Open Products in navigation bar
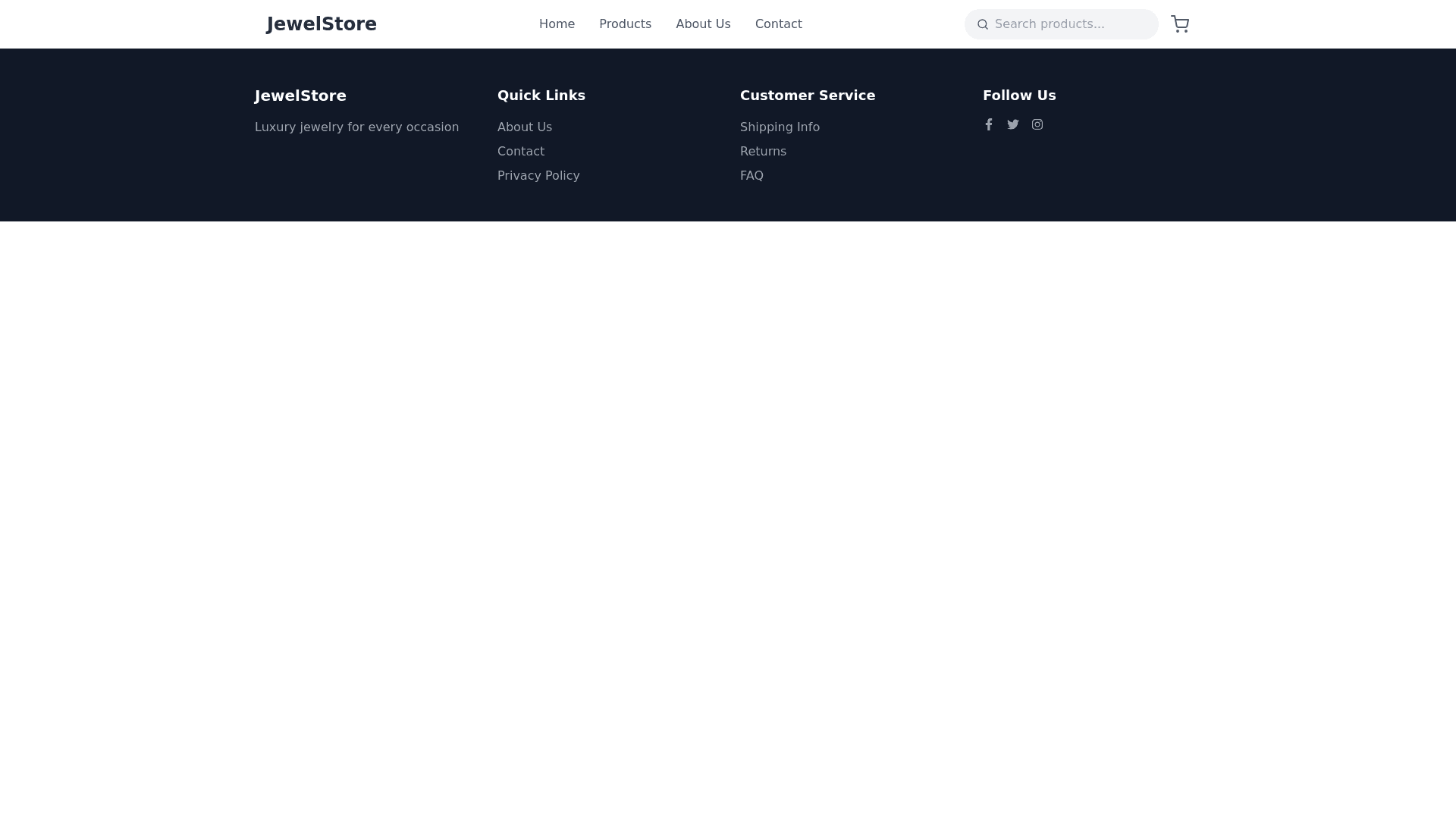1456x819 pixels. 625,24
